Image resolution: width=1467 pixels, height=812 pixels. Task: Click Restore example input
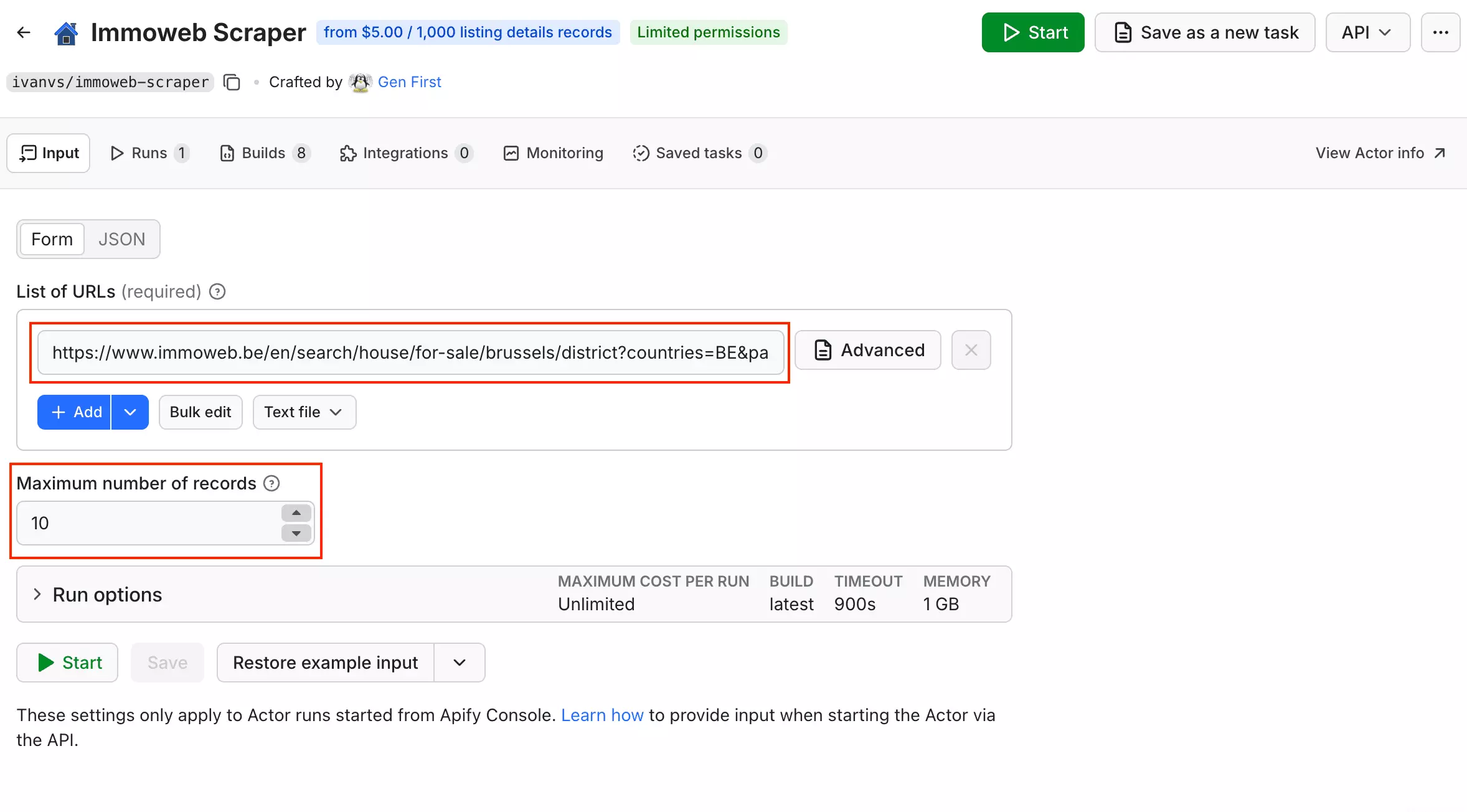(326, 663)
